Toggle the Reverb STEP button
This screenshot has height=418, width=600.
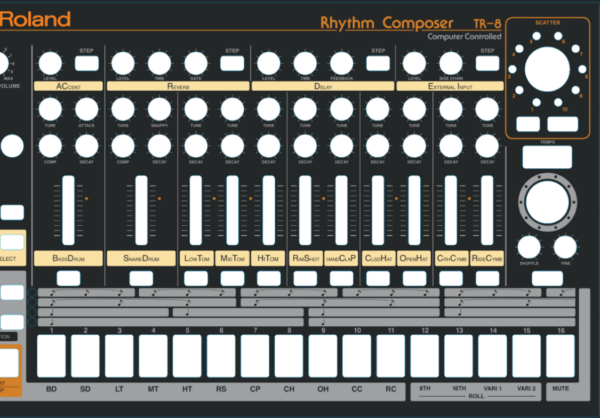pos(232,63)
